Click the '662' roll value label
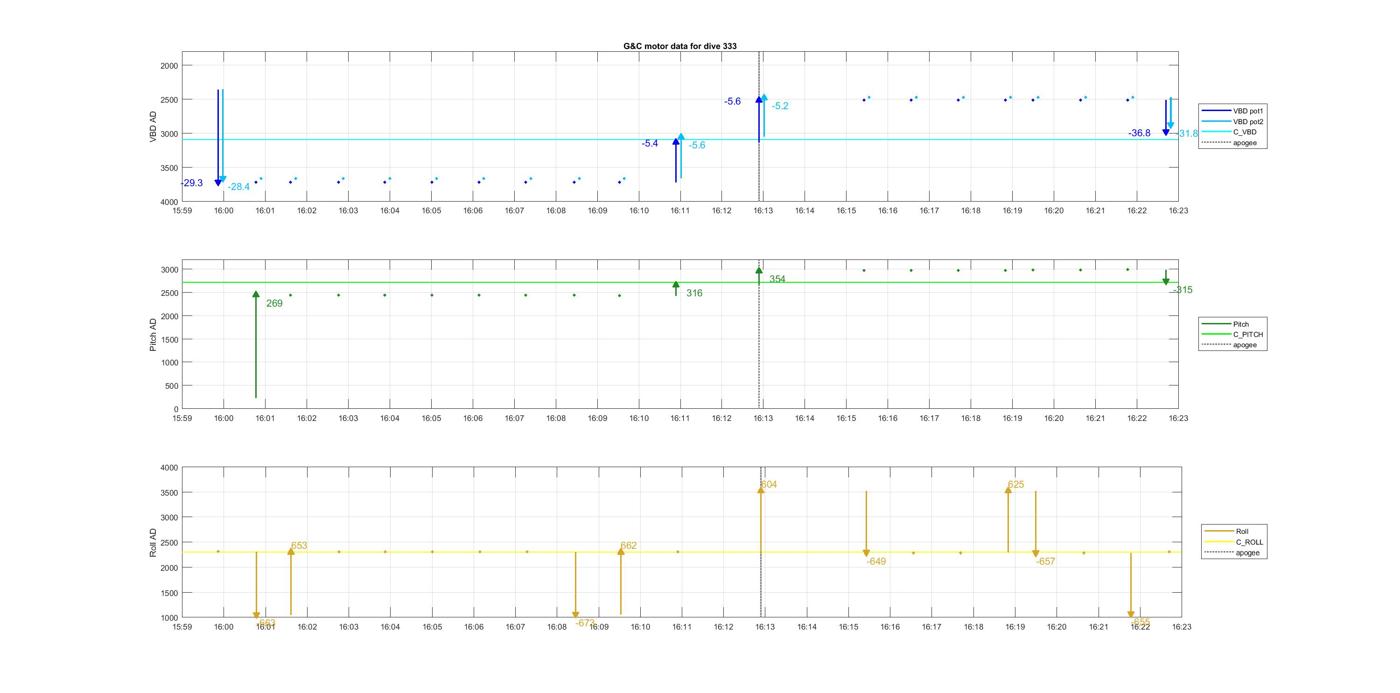This screenshot has width=1400, height=693. tap(628, 546)
